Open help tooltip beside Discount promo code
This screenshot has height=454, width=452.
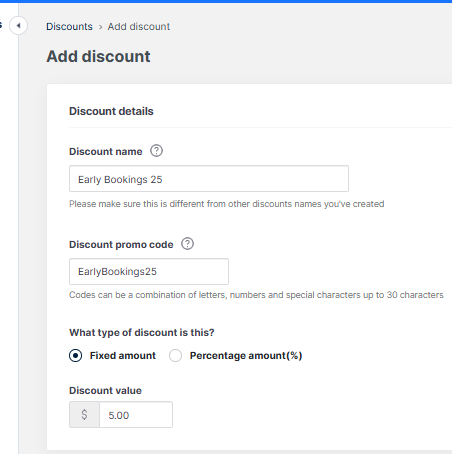tap(187, 244)
